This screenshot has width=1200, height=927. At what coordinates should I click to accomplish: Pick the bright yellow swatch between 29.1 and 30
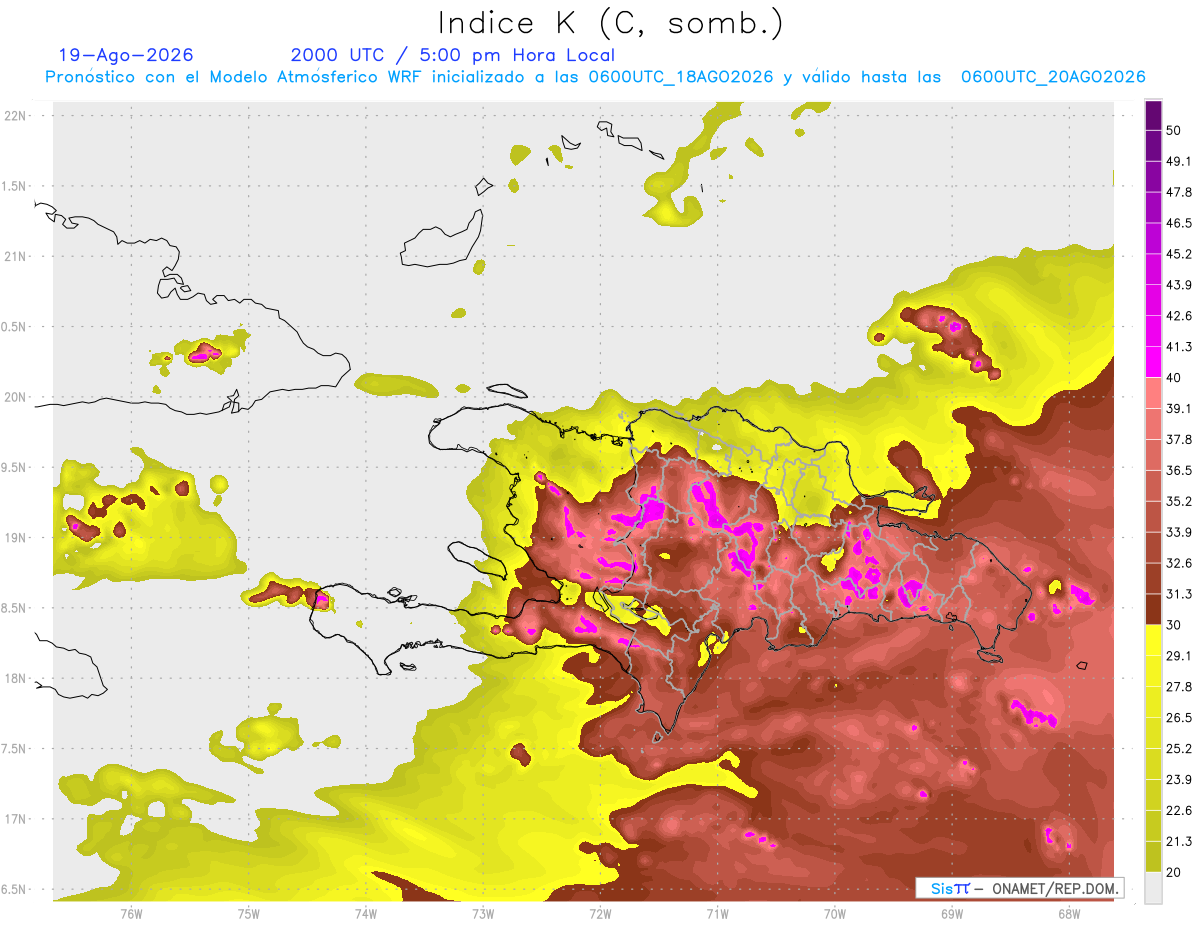tap(1153, 640)
